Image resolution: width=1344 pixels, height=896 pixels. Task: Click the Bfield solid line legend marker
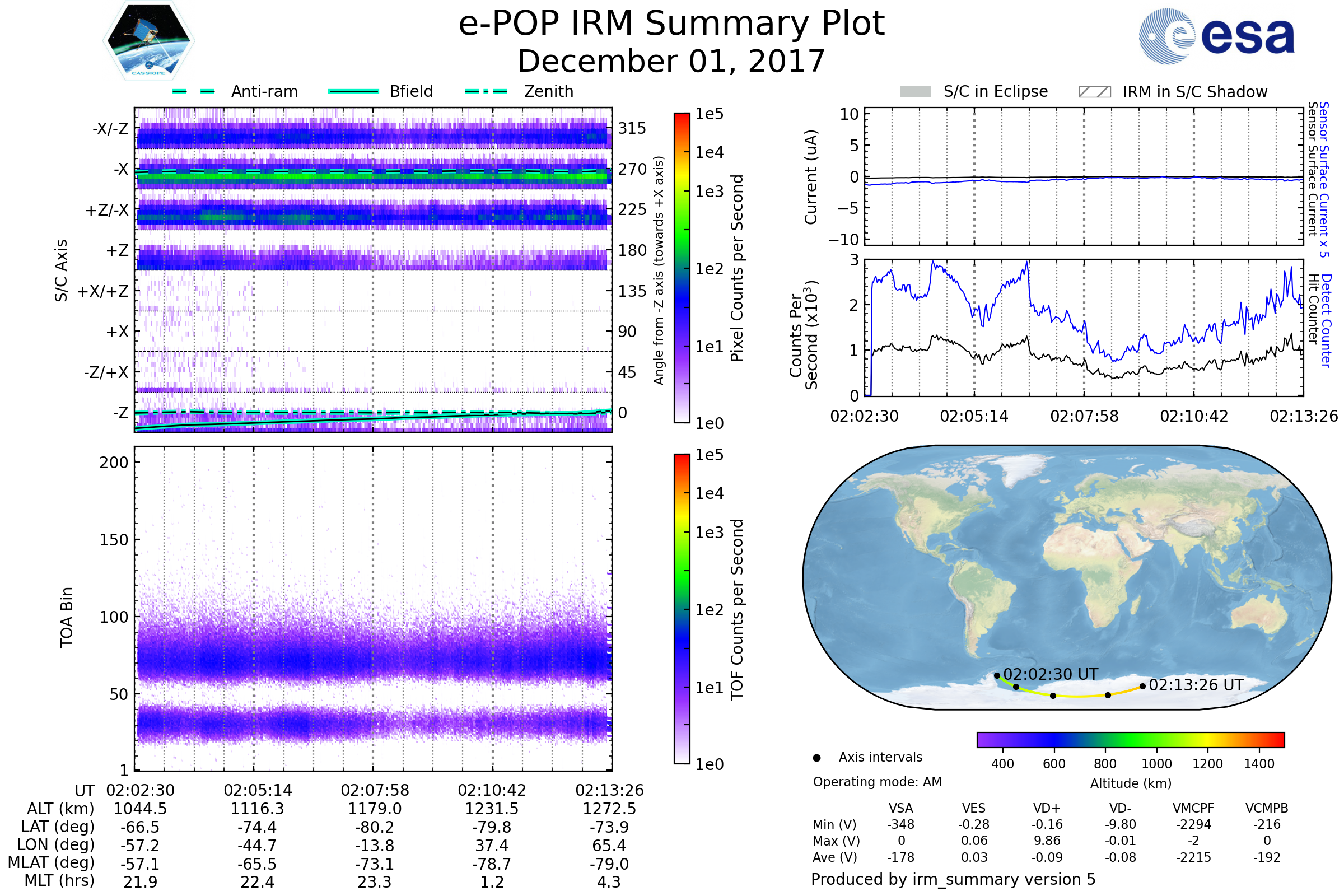click(x=353, y=91)
